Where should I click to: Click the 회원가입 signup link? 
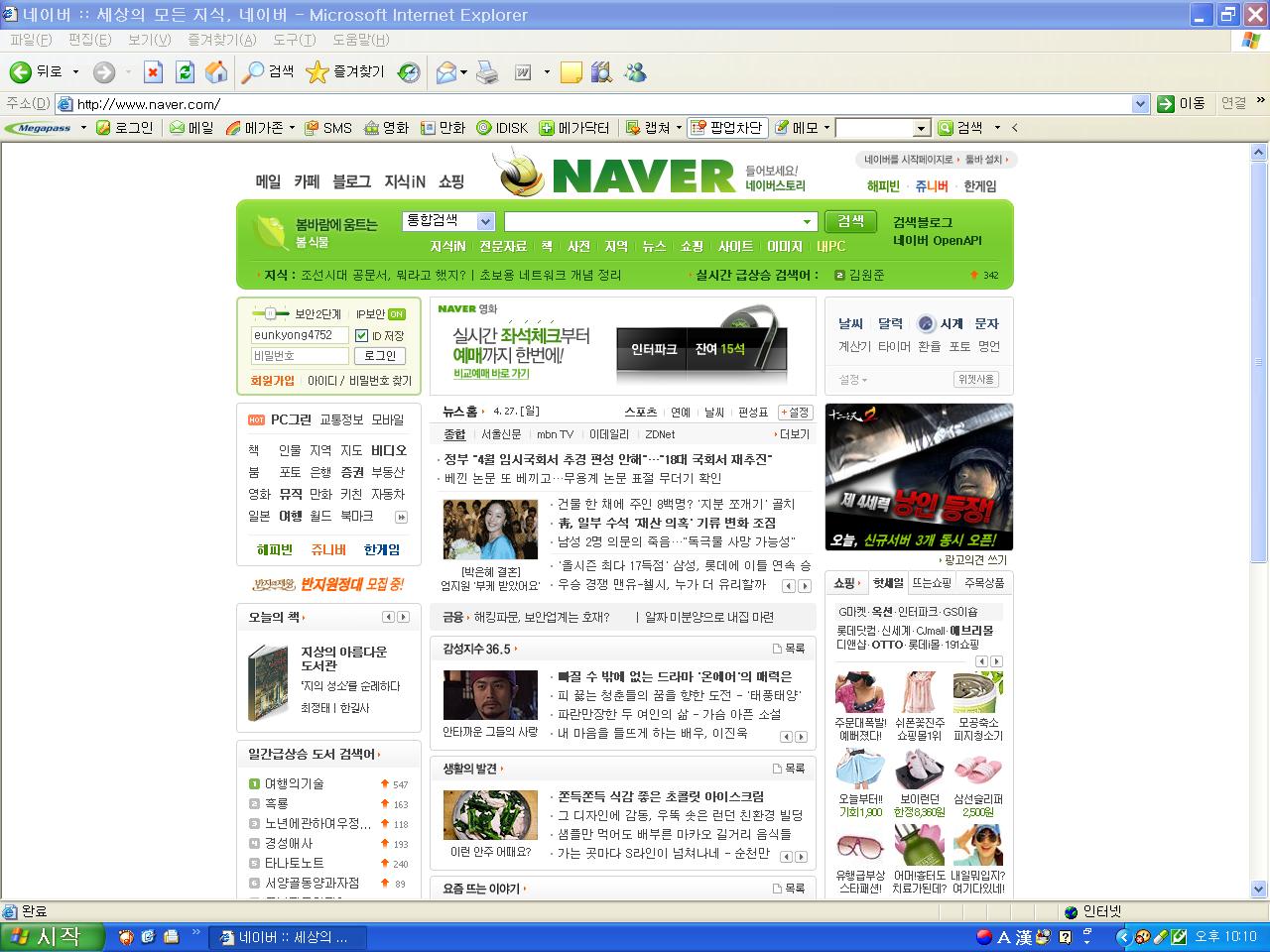pyautogui.click(x=272, y=380)
